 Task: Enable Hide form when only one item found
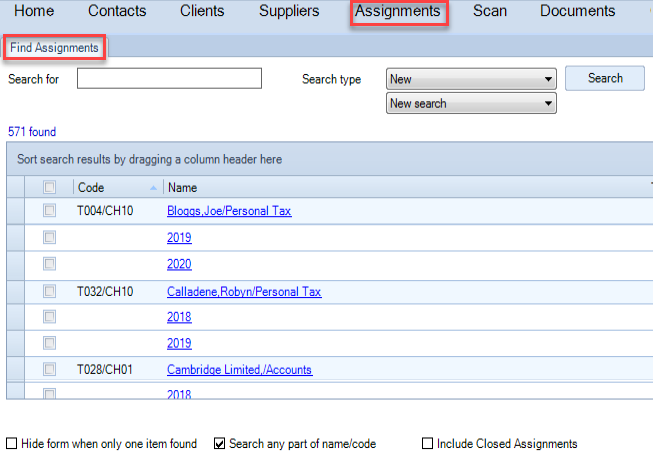point(12,443)
